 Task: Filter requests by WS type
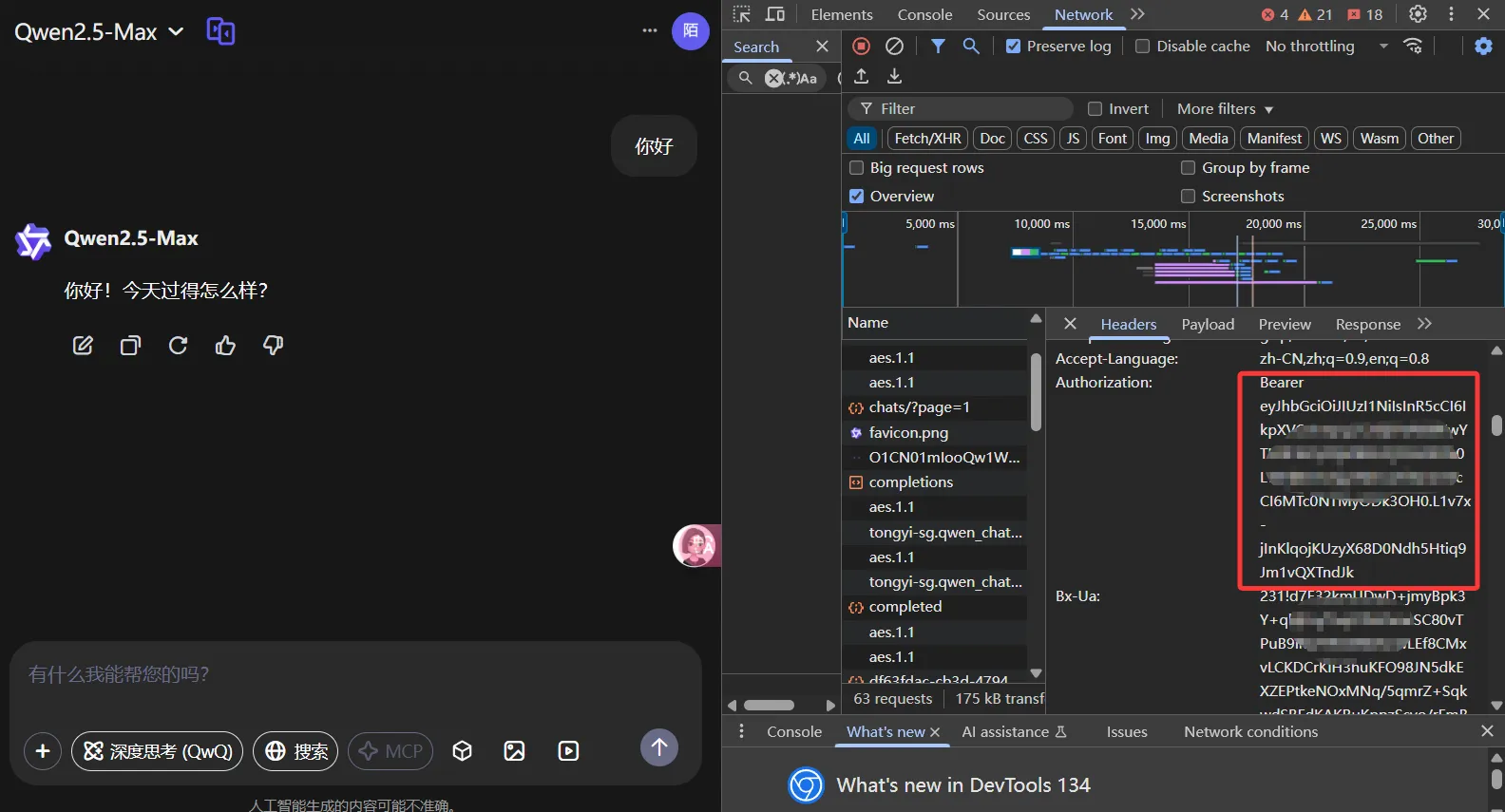[x=1331, y=138]
